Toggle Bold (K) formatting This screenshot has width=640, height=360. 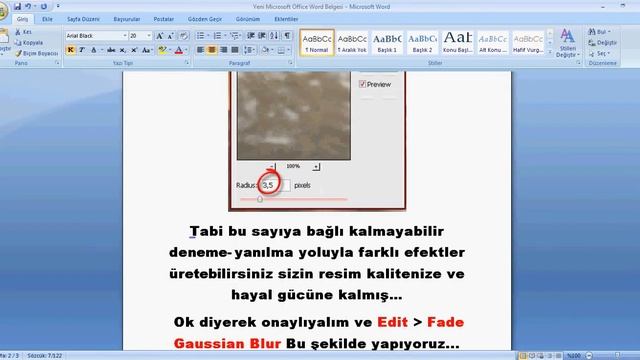(x=71, y=50)
